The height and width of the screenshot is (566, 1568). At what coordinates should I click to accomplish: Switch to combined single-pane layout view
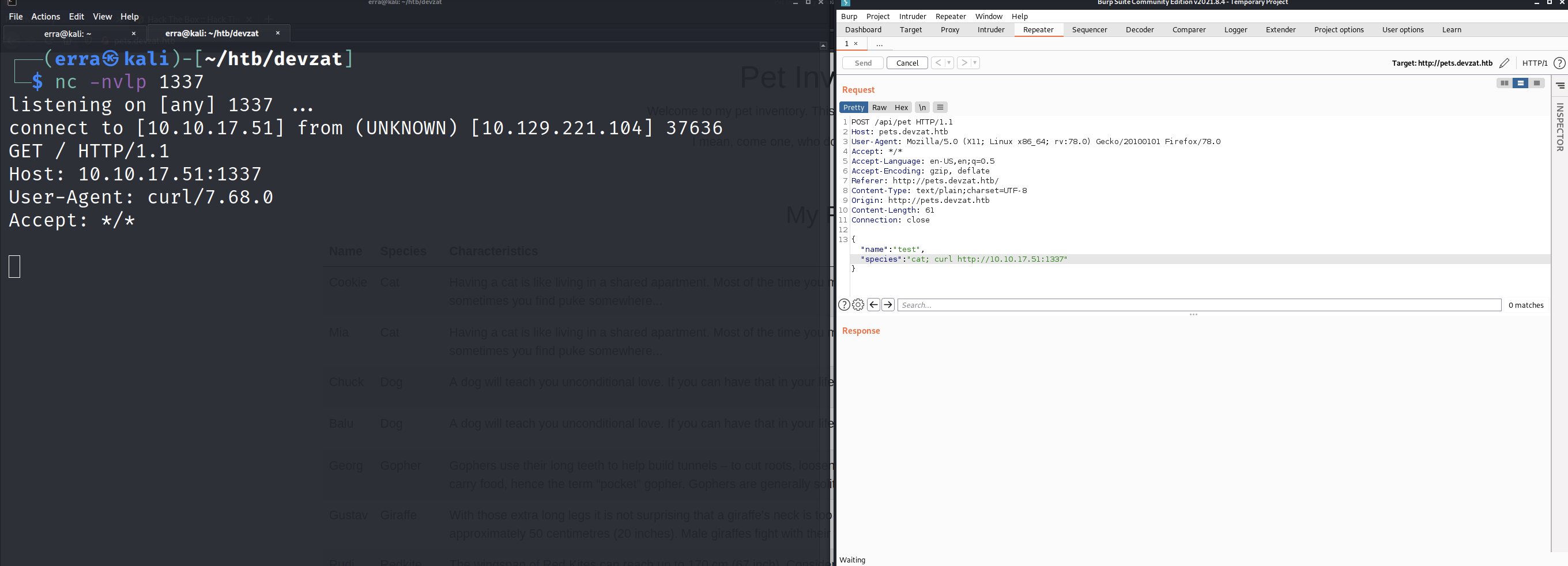[1537, 84]
